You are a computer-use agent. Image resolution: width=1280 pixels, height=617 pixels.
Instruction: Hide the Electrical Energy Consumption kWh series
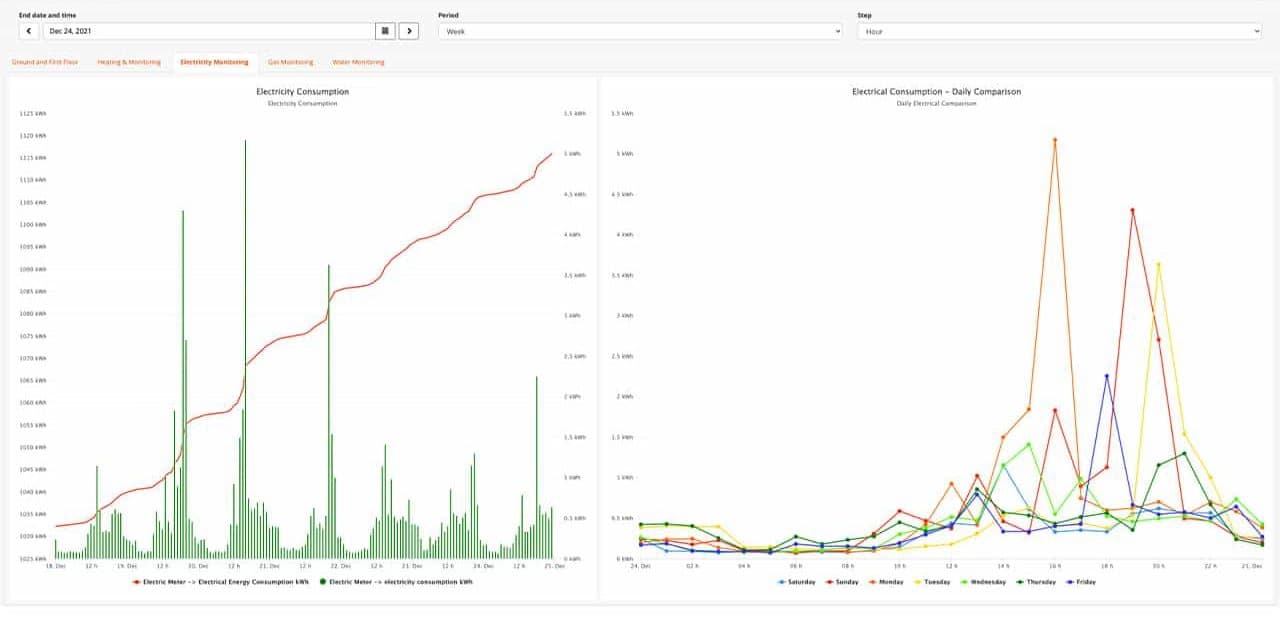click(x=137, y=581)
